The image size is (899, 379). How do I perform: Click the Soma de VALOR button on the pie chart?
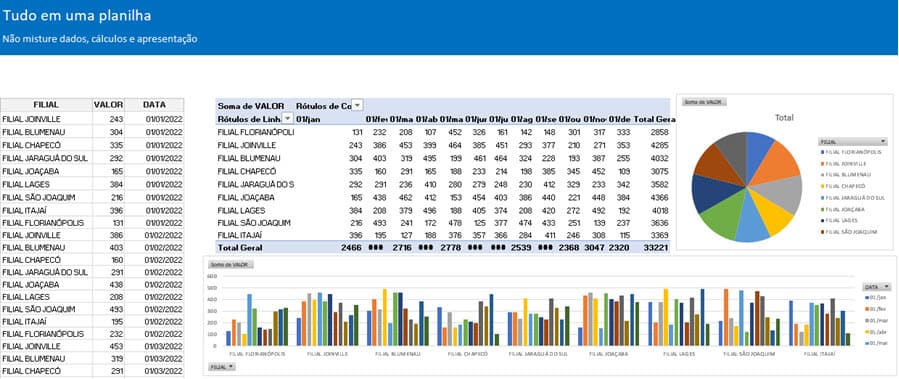click(x=704, y=102)
